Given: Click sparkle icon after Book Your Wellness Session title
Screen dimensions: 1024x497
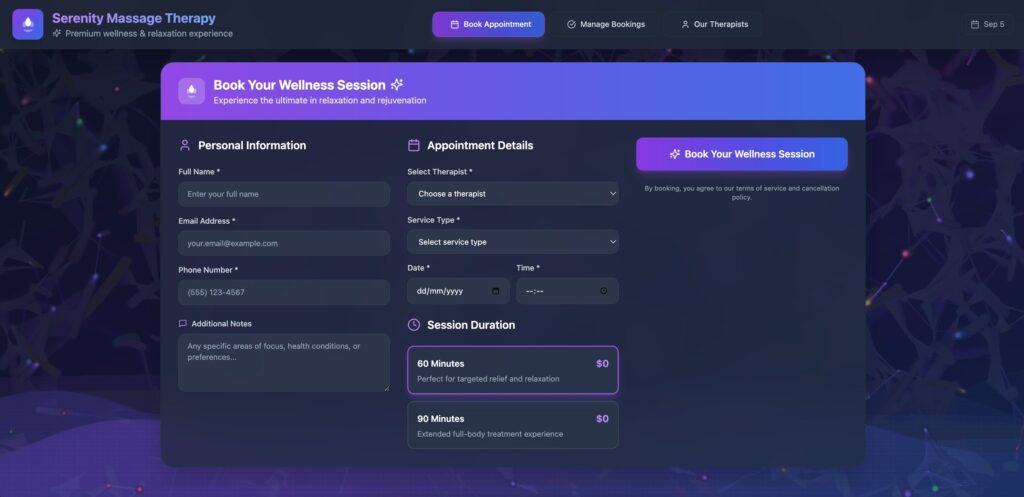Looking at the screenshot, I should pos(397,84).
